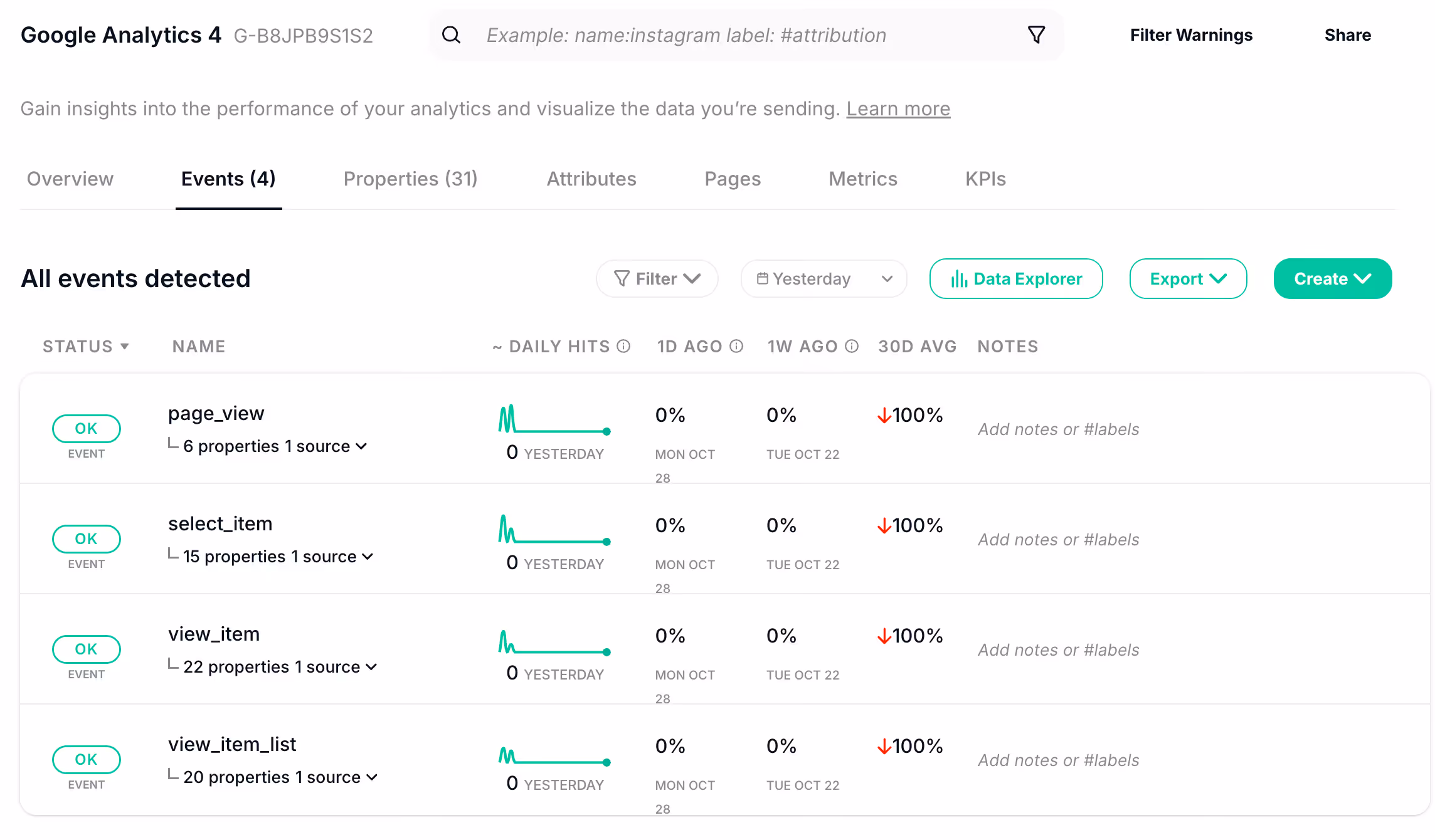Sort by the STATUS column arrow

click(x=124, y=346)
